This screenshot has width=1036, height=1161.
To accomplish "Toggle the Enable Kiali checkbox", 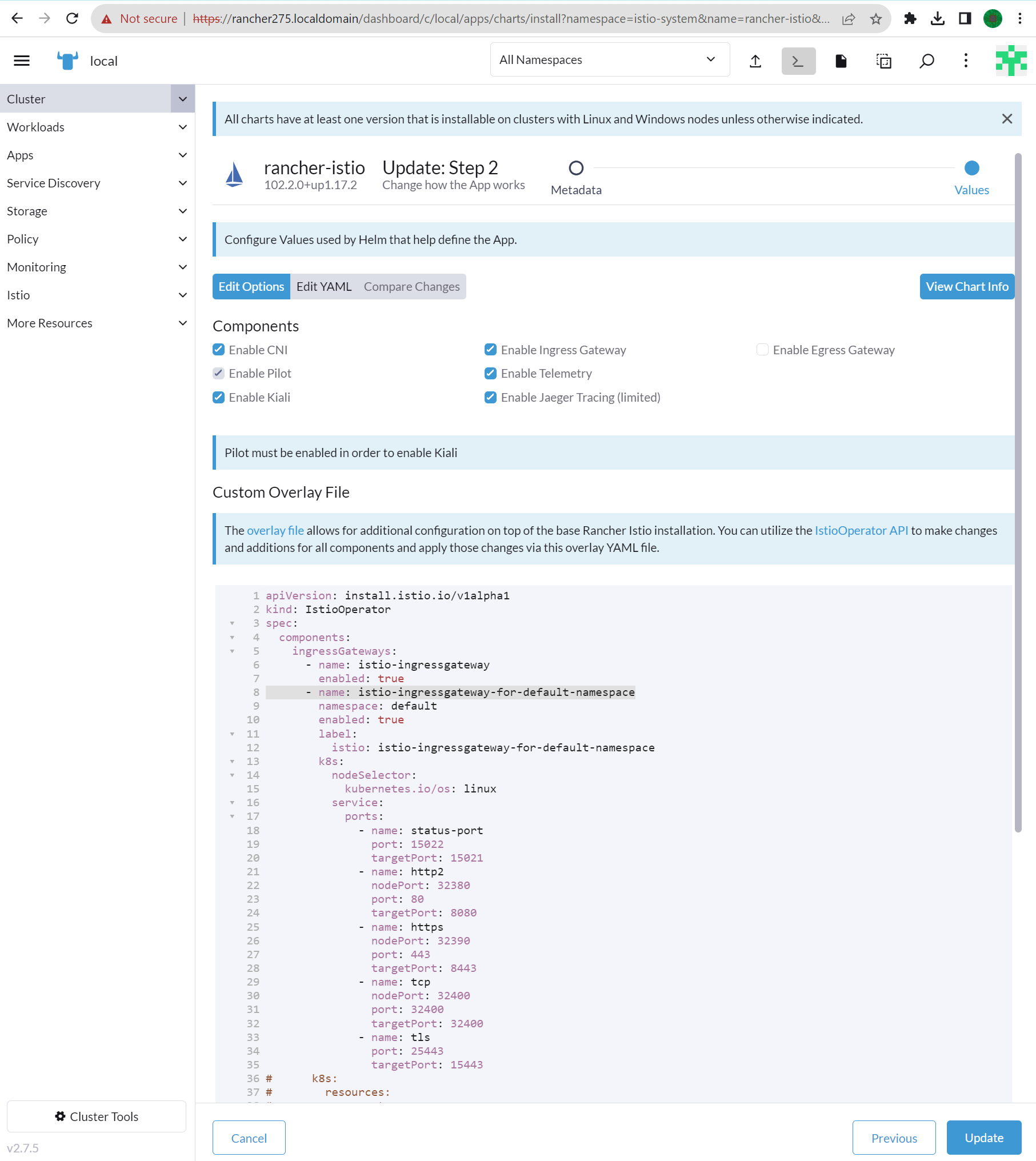I will tap(219, 397).
